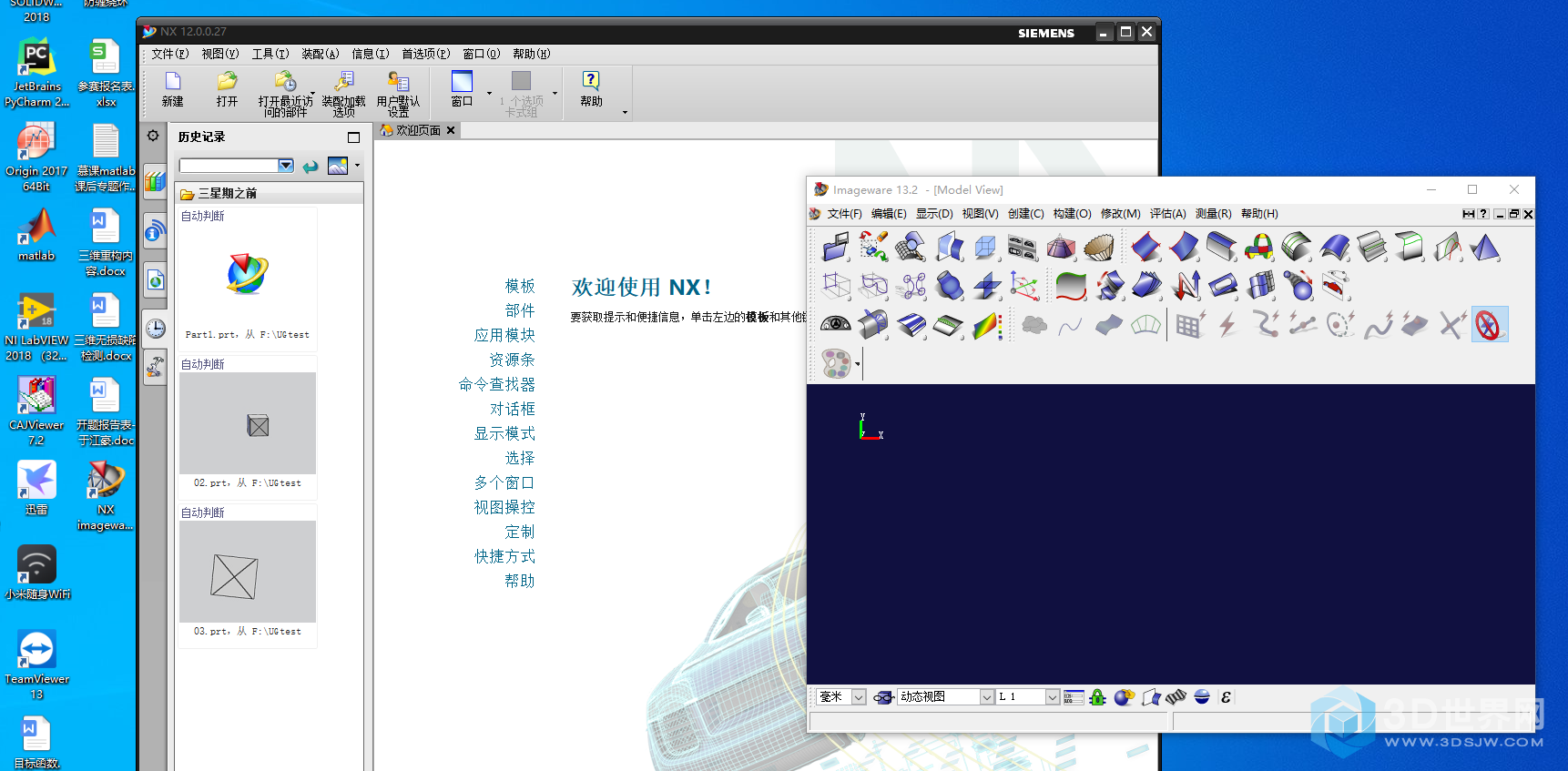Screen dimensions: 1568x771
Task: Click the intersecting planes icon in Imageware
Action: click(x=987, y=286)
